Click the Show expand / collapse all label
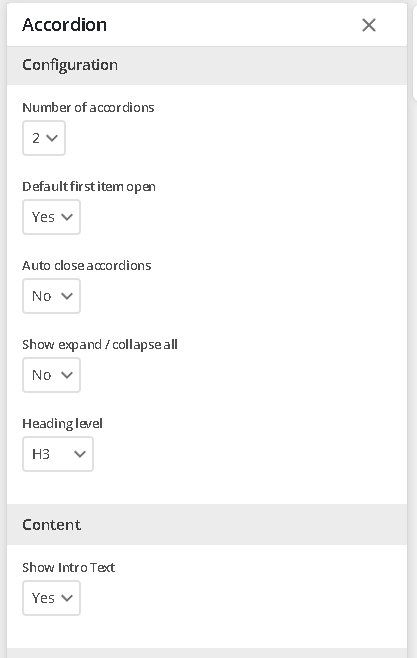 coord(100,345)
